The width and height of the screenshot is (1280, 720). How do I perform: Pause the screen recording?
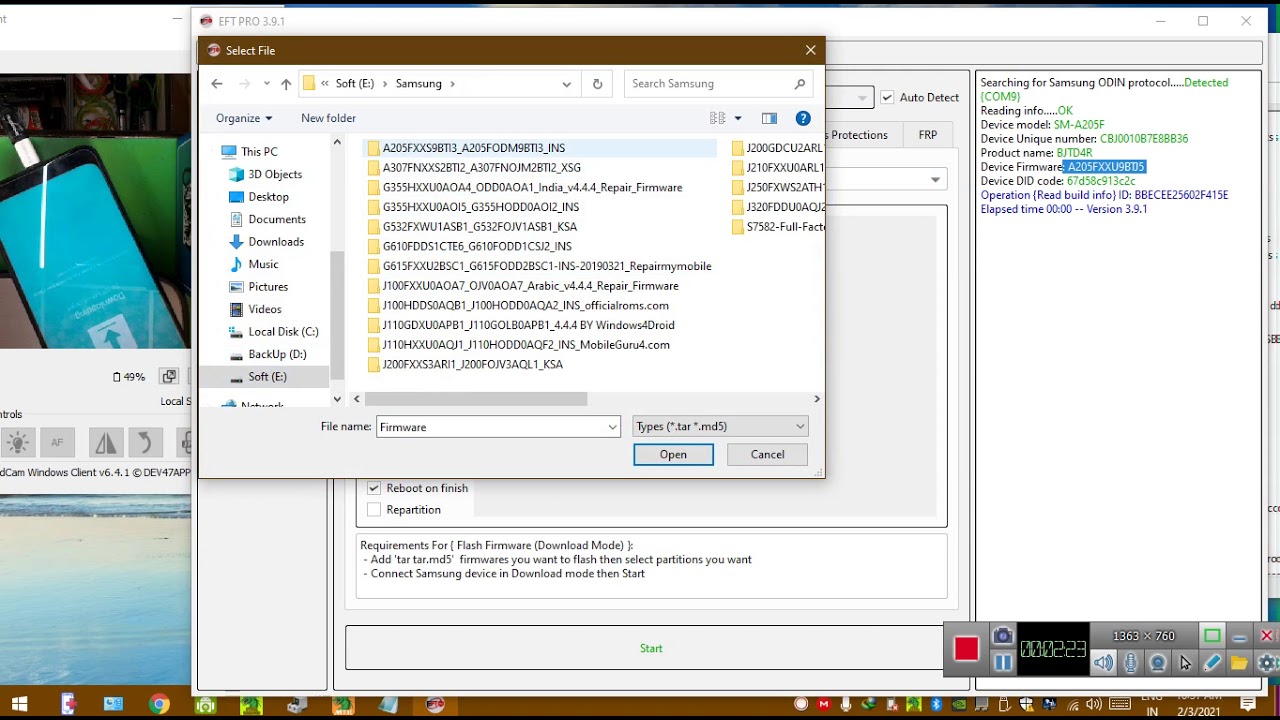[1003, 662]
